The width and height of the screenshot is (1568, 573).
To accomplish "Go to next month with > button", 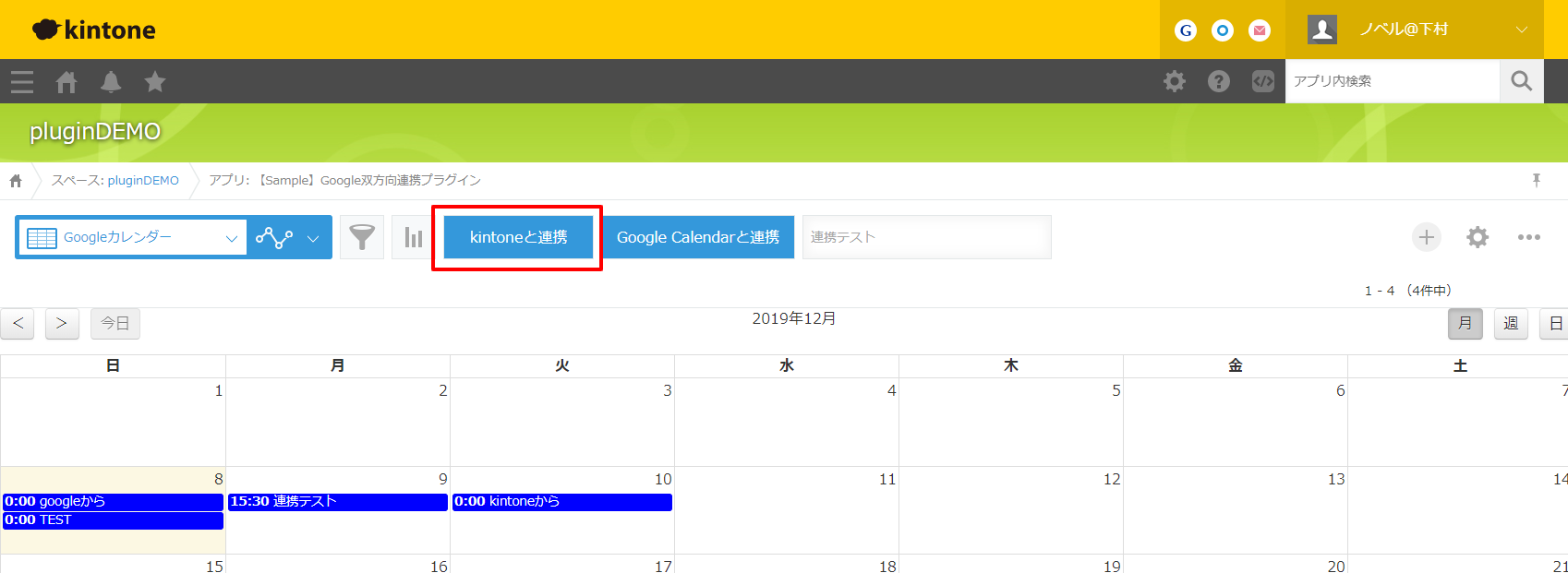I will tap(62, 324).
